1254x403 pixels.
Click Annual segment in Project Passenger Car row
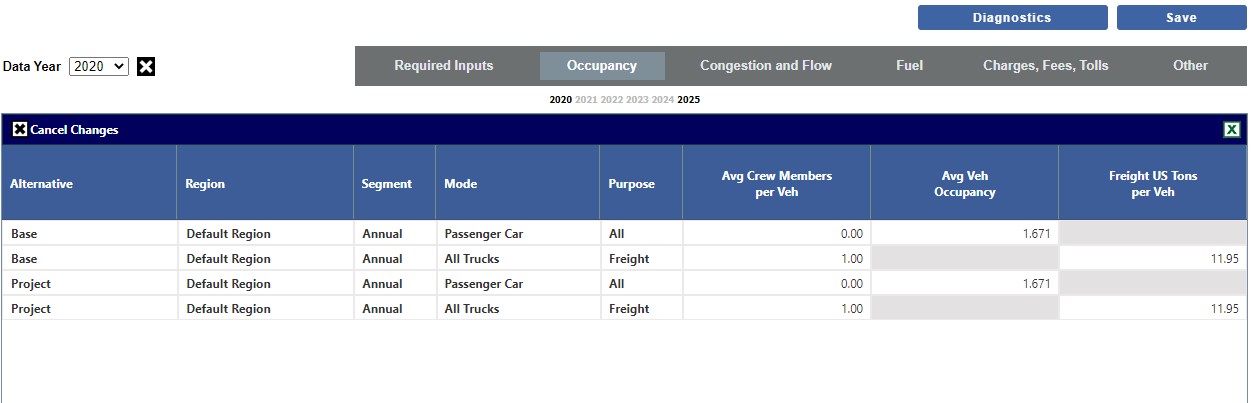382,284
